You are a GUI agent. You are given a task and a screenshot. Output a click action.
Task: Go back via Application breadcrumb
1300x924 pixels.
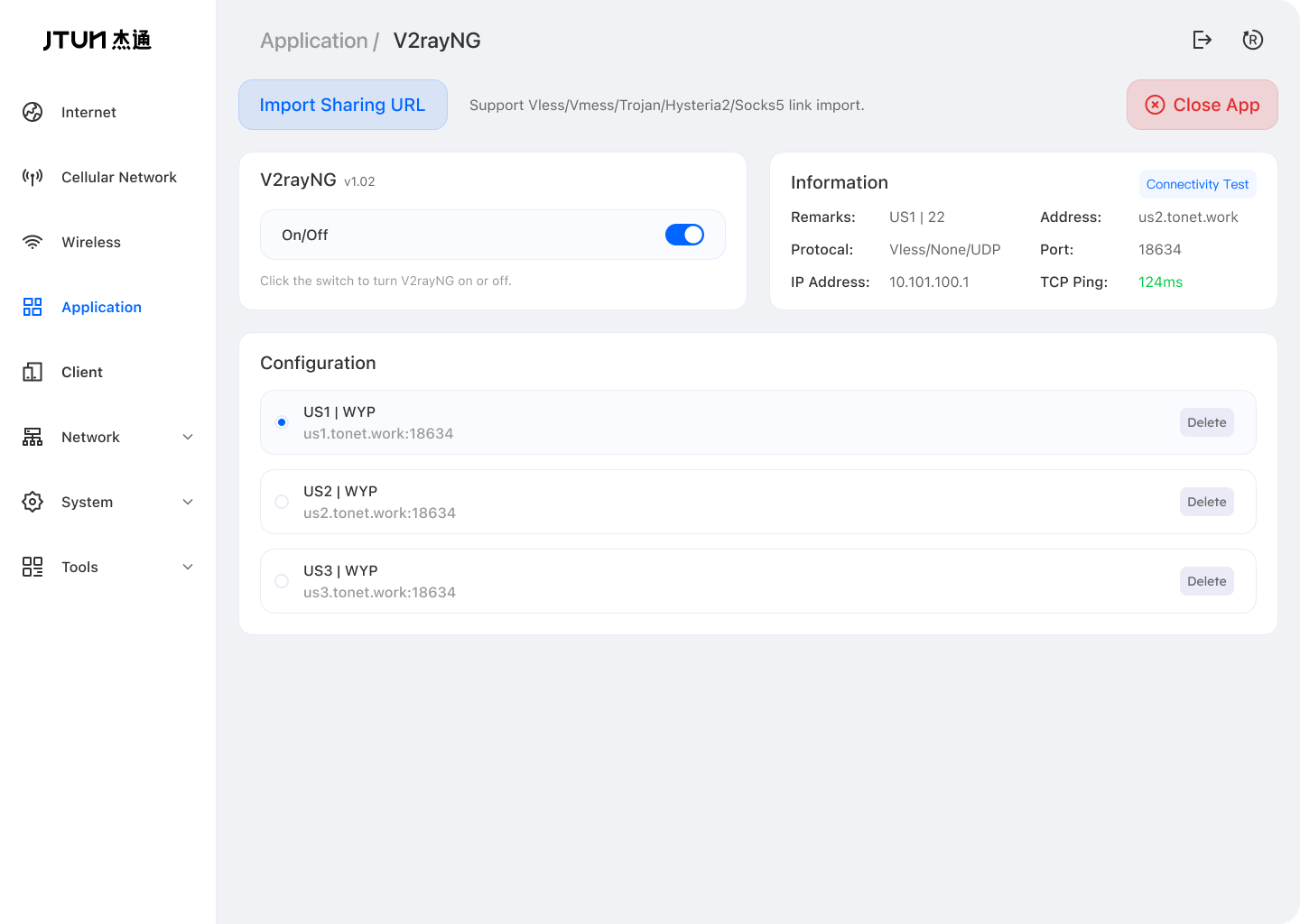click(x=314, y=41)
